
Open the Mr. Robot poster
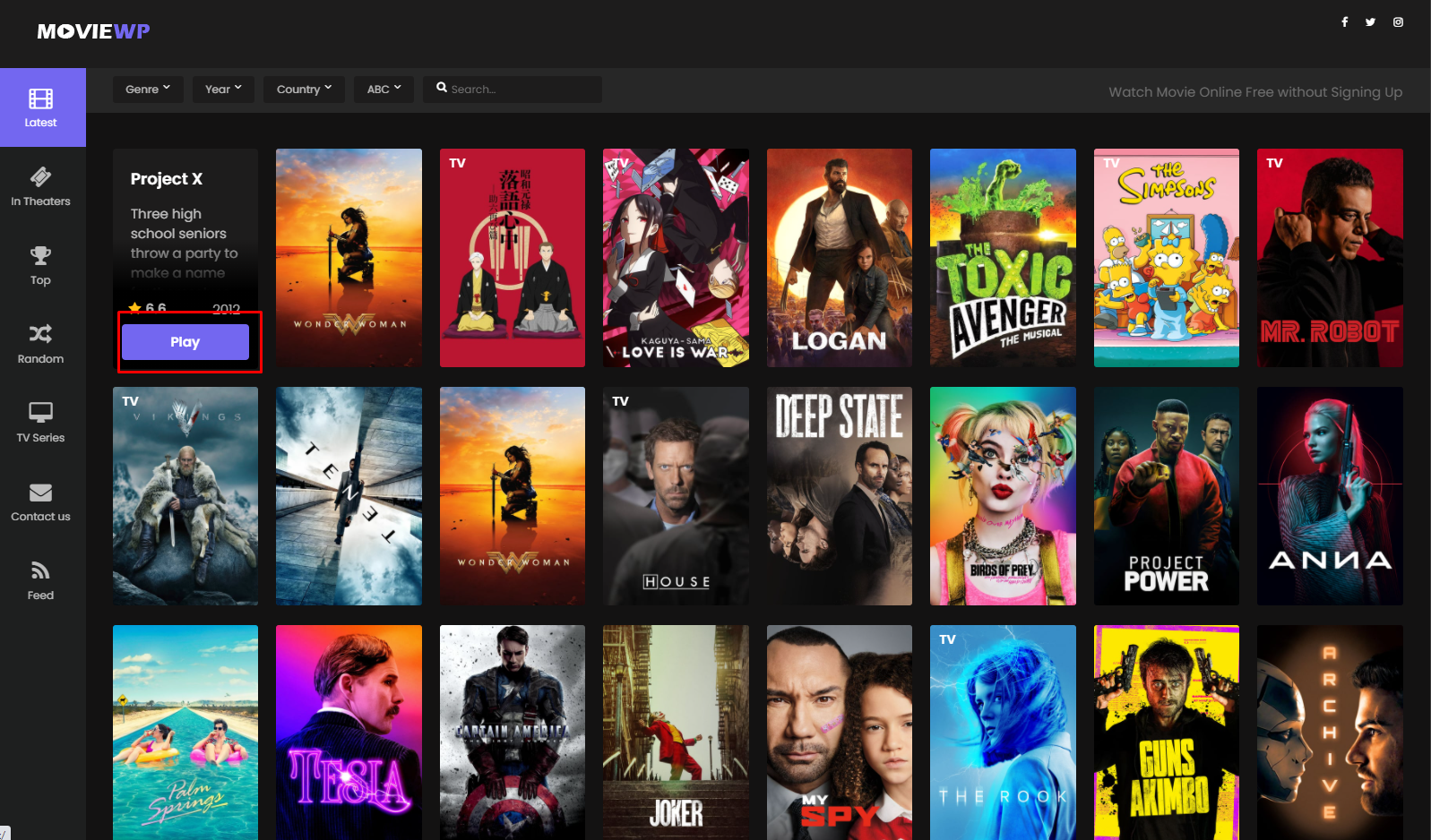(1330, 258)
